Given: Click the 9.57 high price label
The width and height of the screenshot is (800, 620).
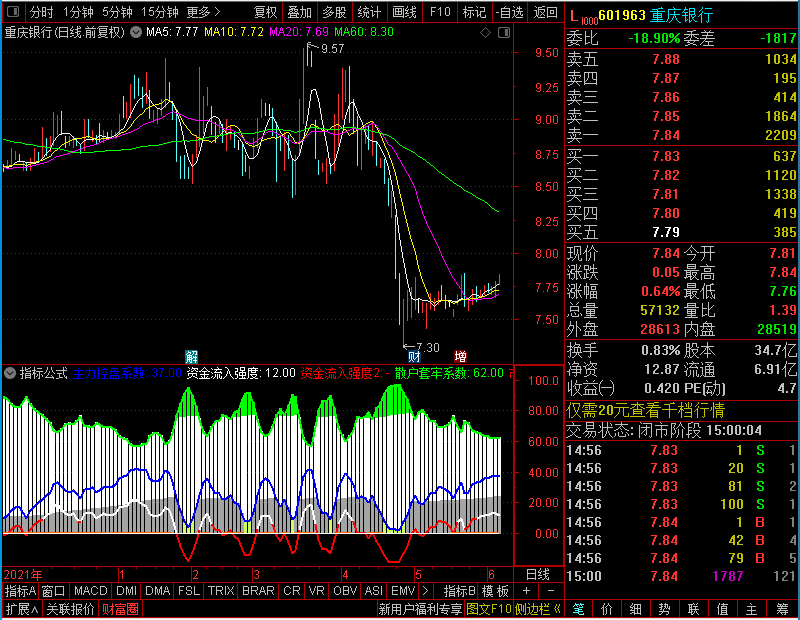Looking at the screenshot, I should 332,48.
